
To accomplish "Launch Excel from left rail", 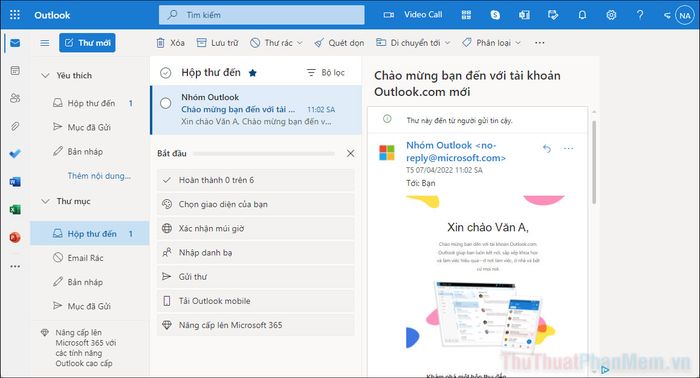I will (x=15, y=209).
